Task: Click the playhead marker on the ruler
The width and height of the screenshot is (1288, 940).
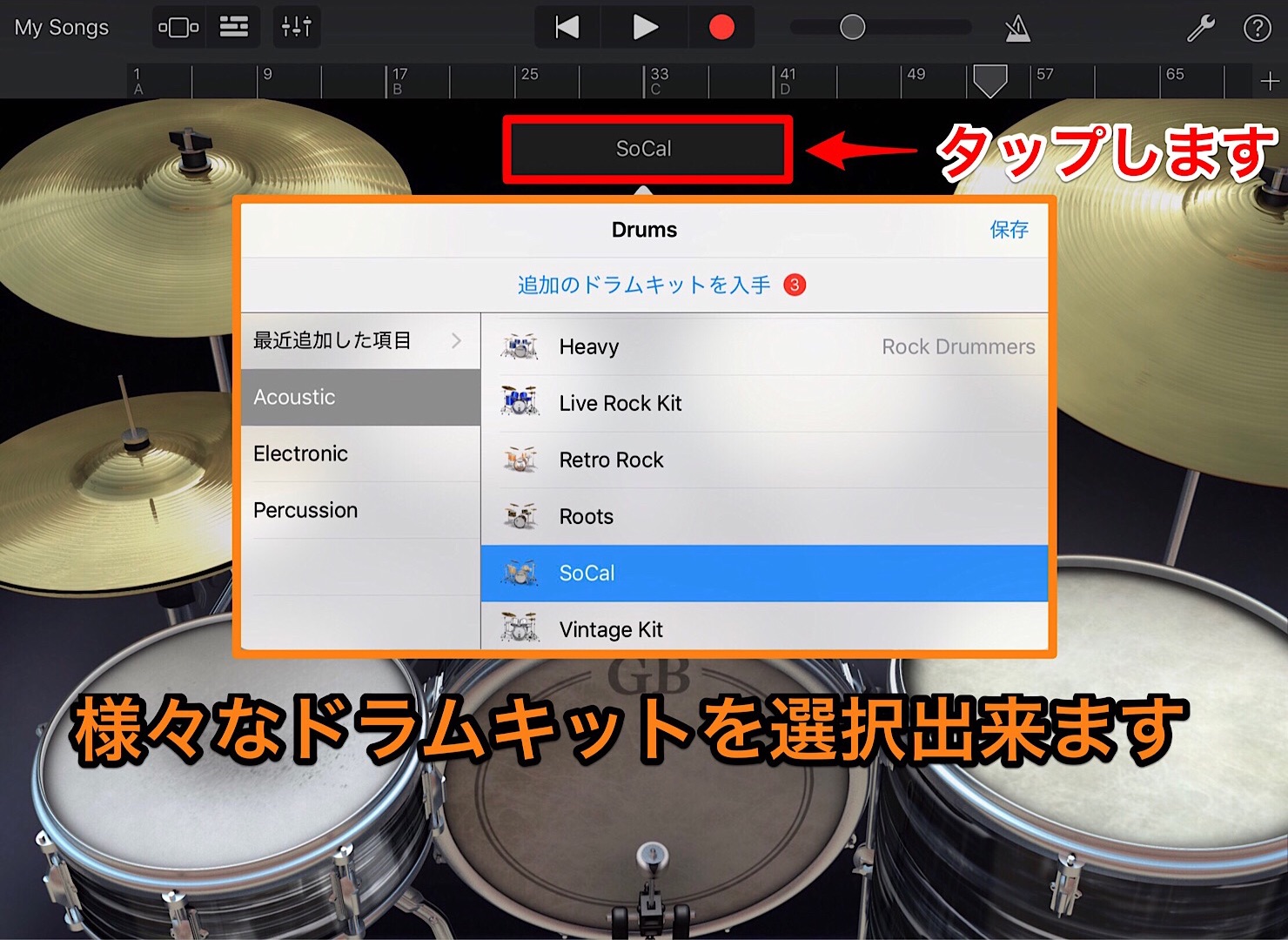Action: 989,81
